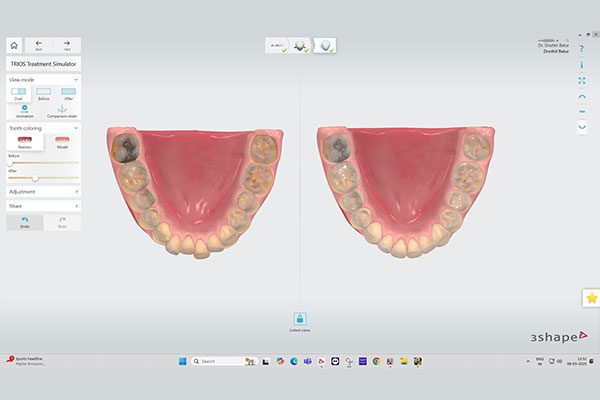Screen dimensions: 600x400
Task: Open the 3Shape app from the taskbar
Action: (321, 361)
